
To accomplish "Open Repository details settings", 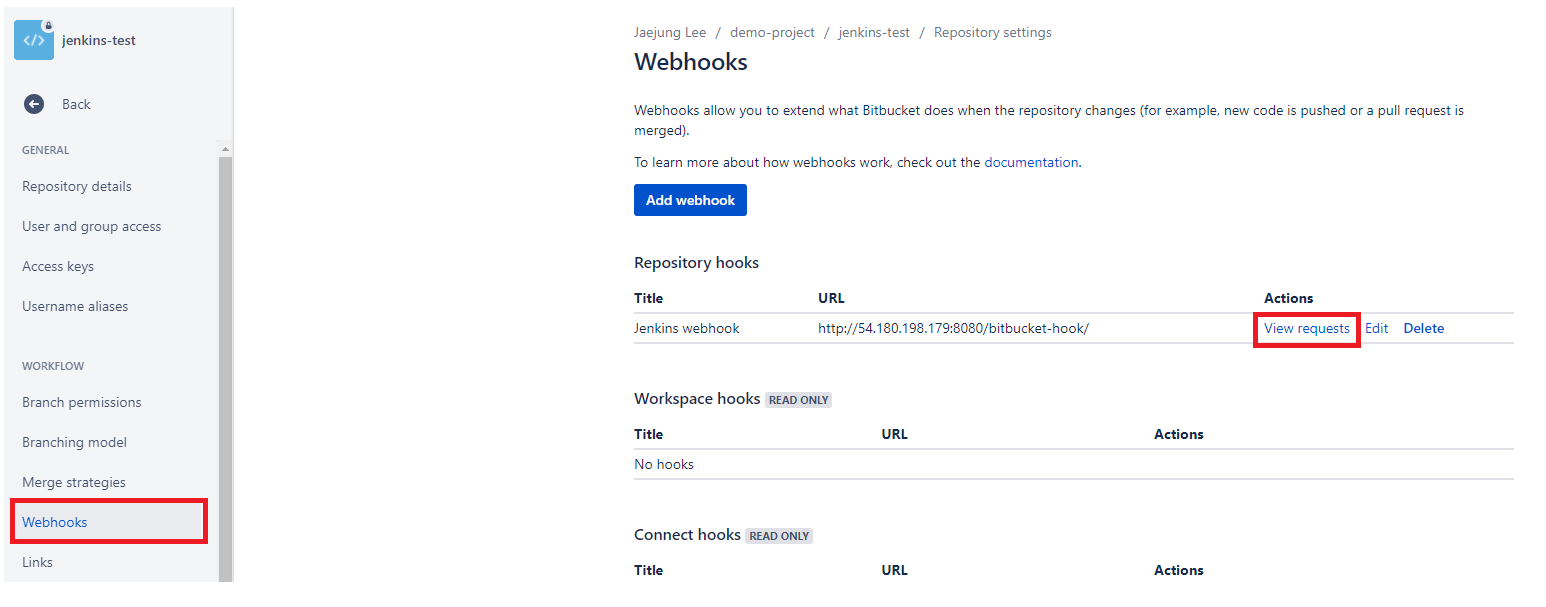I will (77, 186).
